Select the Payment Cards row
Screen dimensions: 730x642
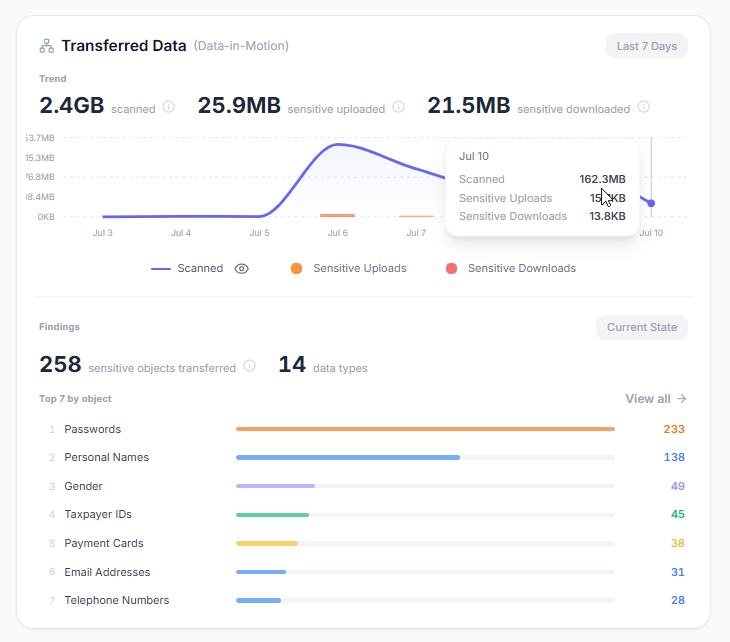367,543
